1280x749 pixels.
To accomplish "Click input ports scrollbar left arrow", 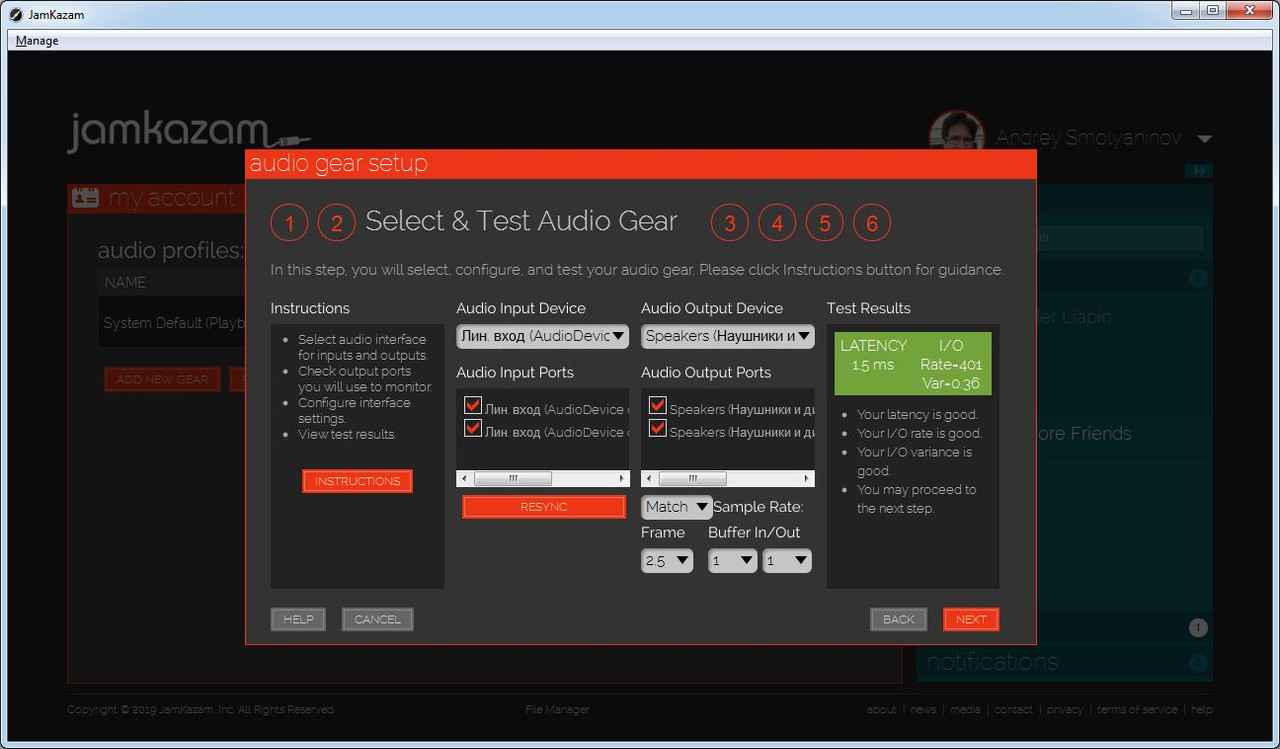I will pyautogui.click(x=465, y=479).
